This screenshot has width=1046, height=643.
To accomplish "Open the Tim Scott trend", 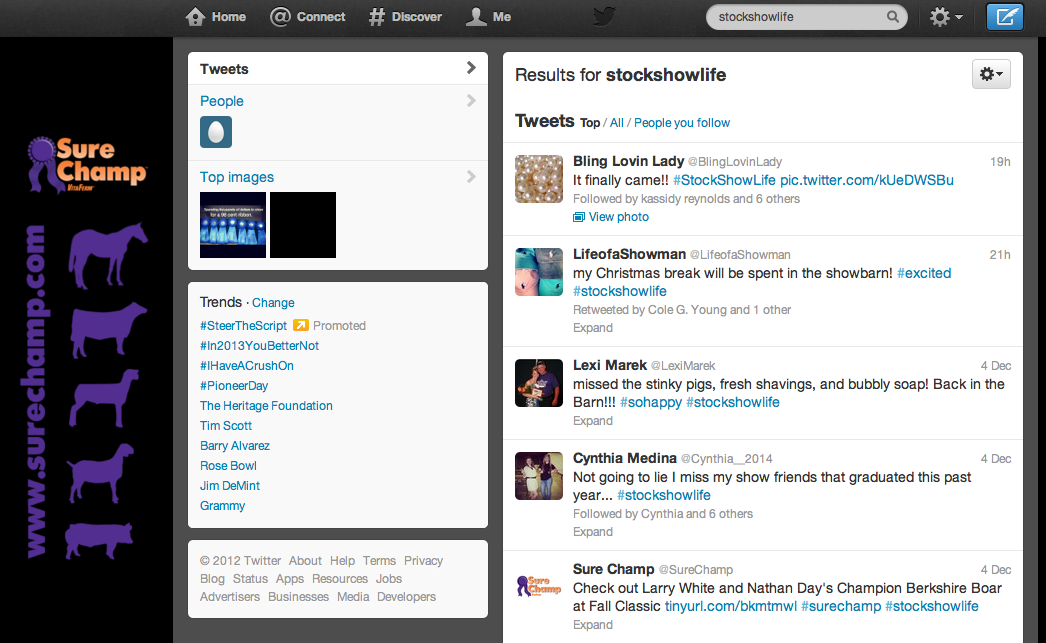I will (226, 426).
